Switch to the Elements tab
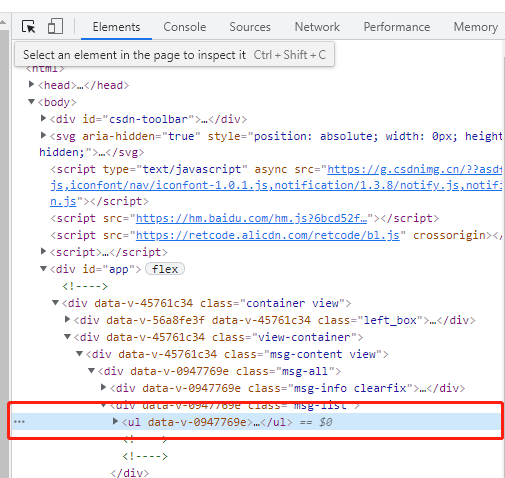The image size is (505, 478). pos(116,27)
